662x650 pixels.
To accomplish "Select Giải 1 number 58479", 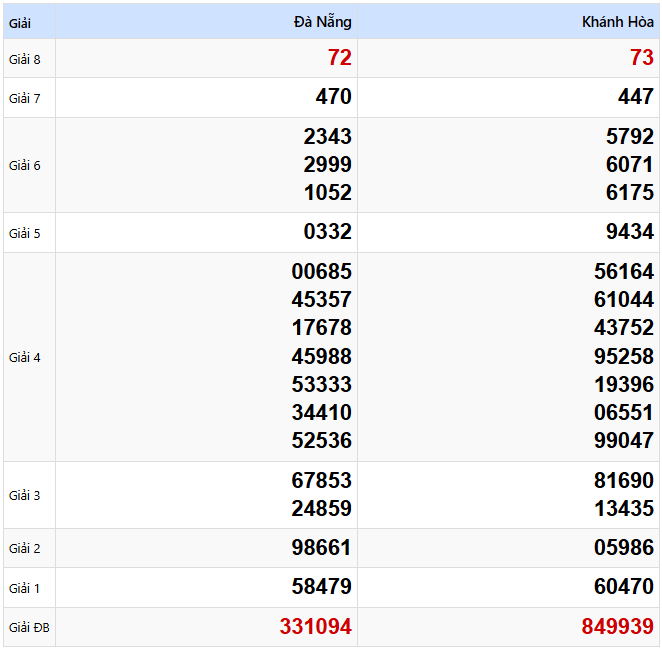I will [x=321, y=587].
